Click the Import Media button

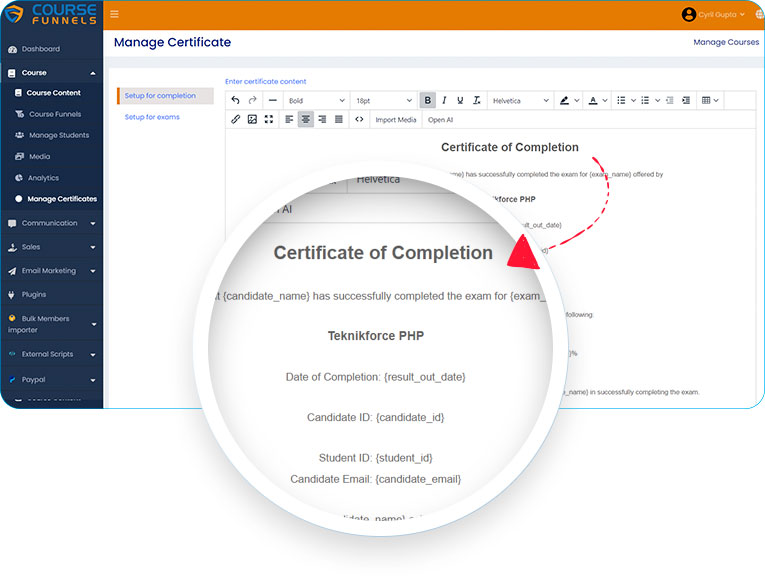tap(395, 119)
